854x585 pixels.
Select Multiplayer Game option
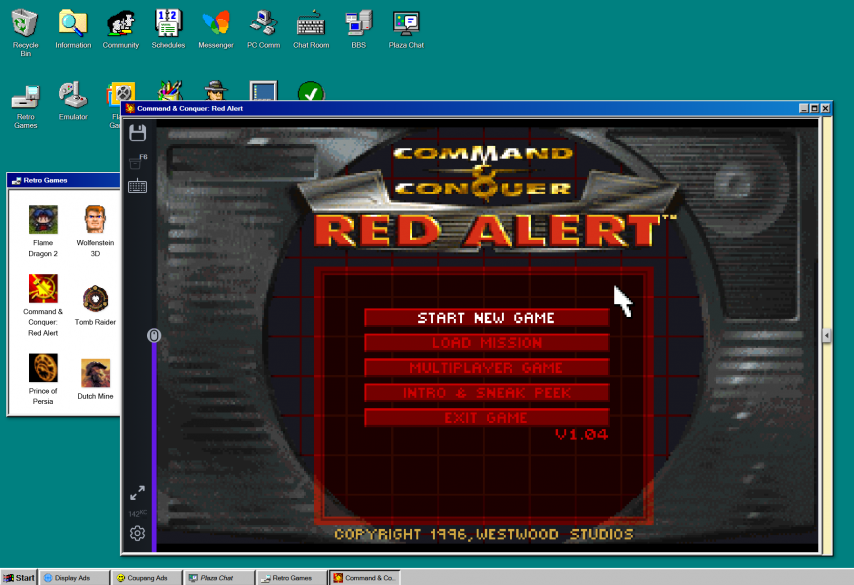click(486, 368)
